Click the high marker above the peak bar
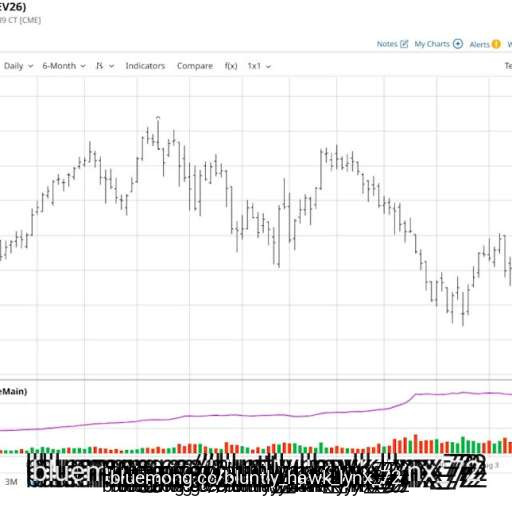512x512 pixels. coord(158,117)
